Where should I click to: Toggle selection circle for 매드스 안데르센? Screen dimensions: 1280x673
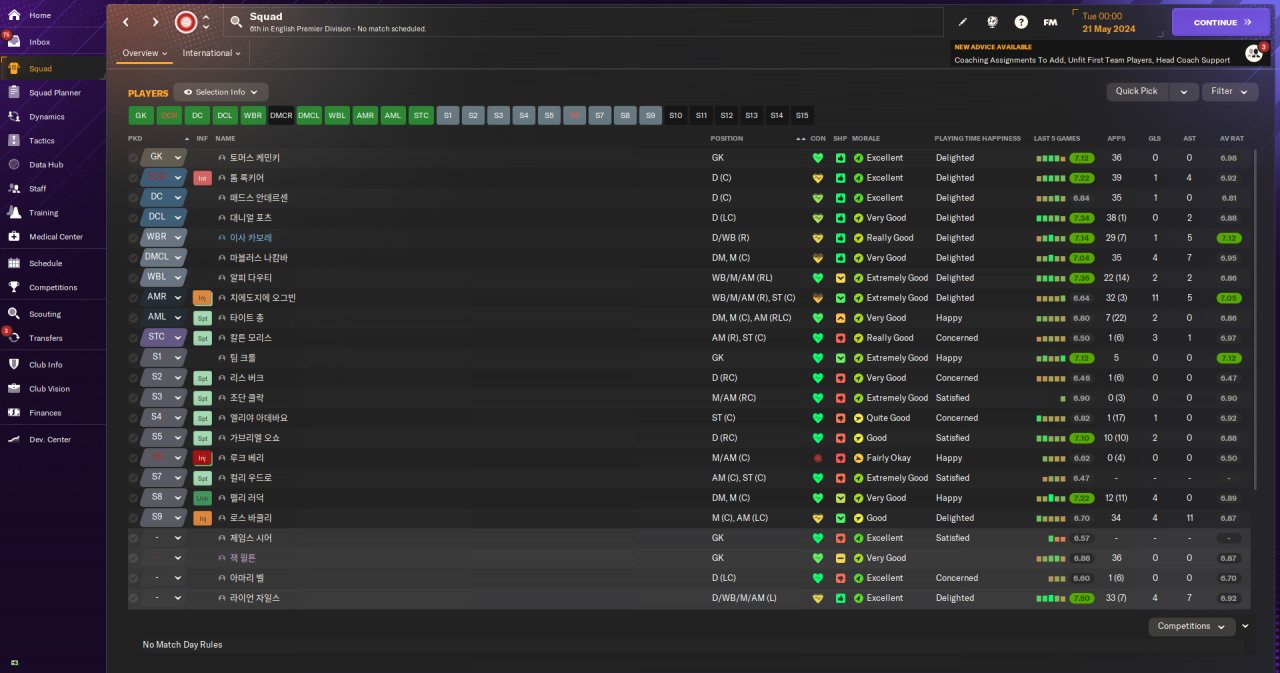(x=133, y=198)
